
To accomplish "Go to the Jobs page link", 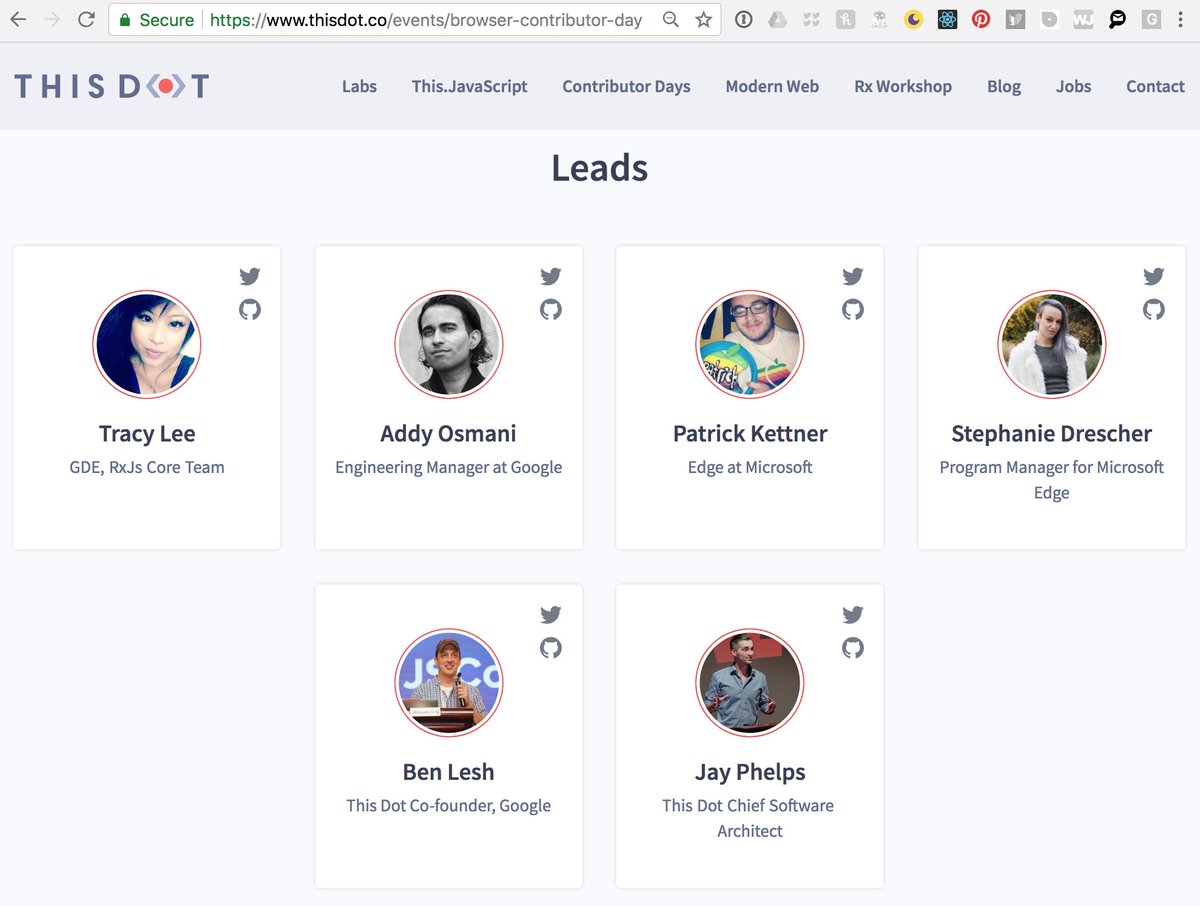I will (x=1074, y=86).
